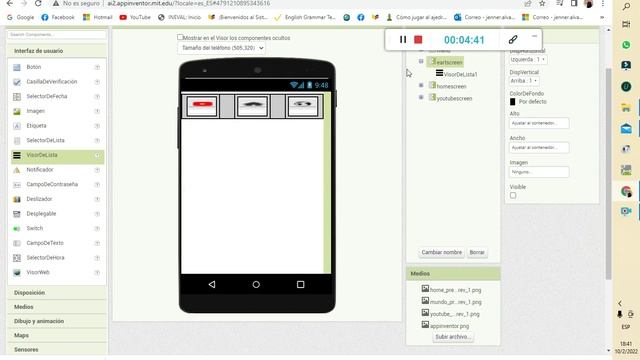
Task: Toggle Mostrar en el Visor componentes ocultos
Action: [x=180, y=37]
